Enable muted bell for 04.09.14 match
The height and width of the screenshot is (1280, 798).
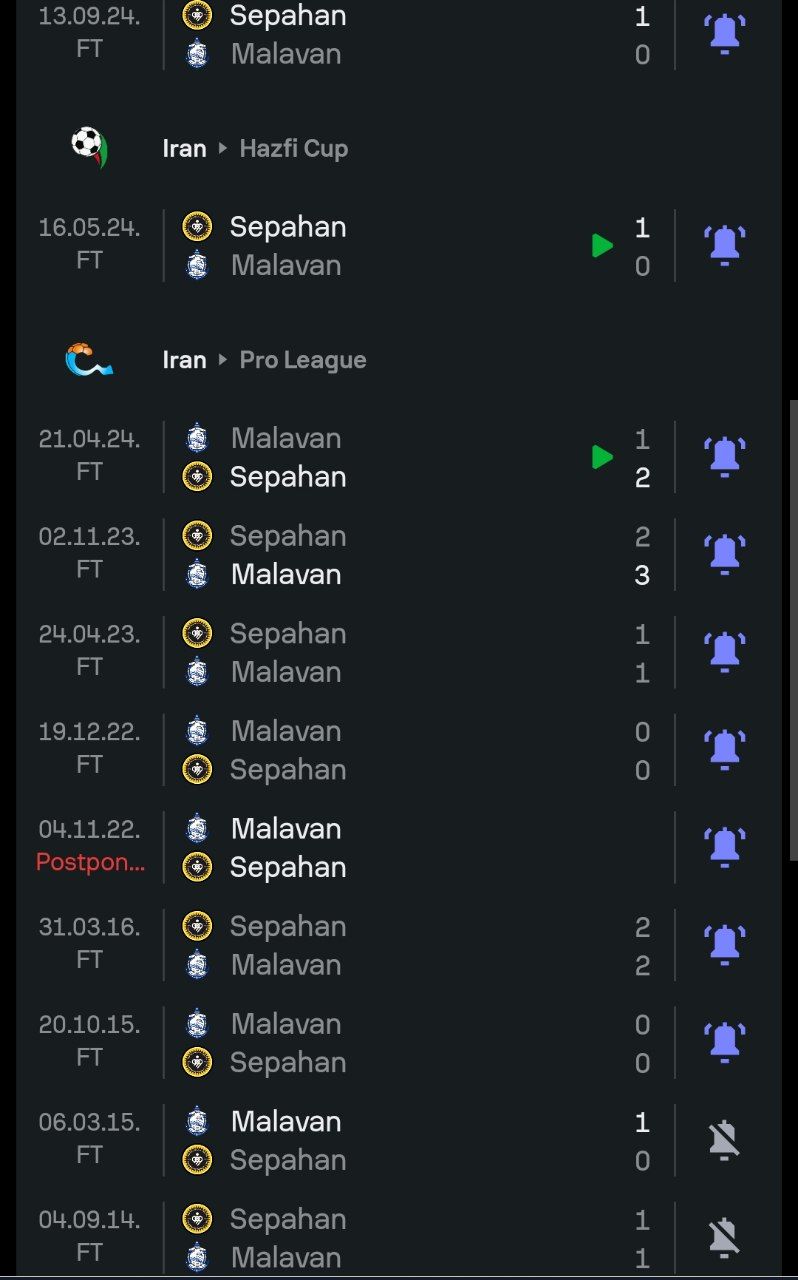[724, 1238]
